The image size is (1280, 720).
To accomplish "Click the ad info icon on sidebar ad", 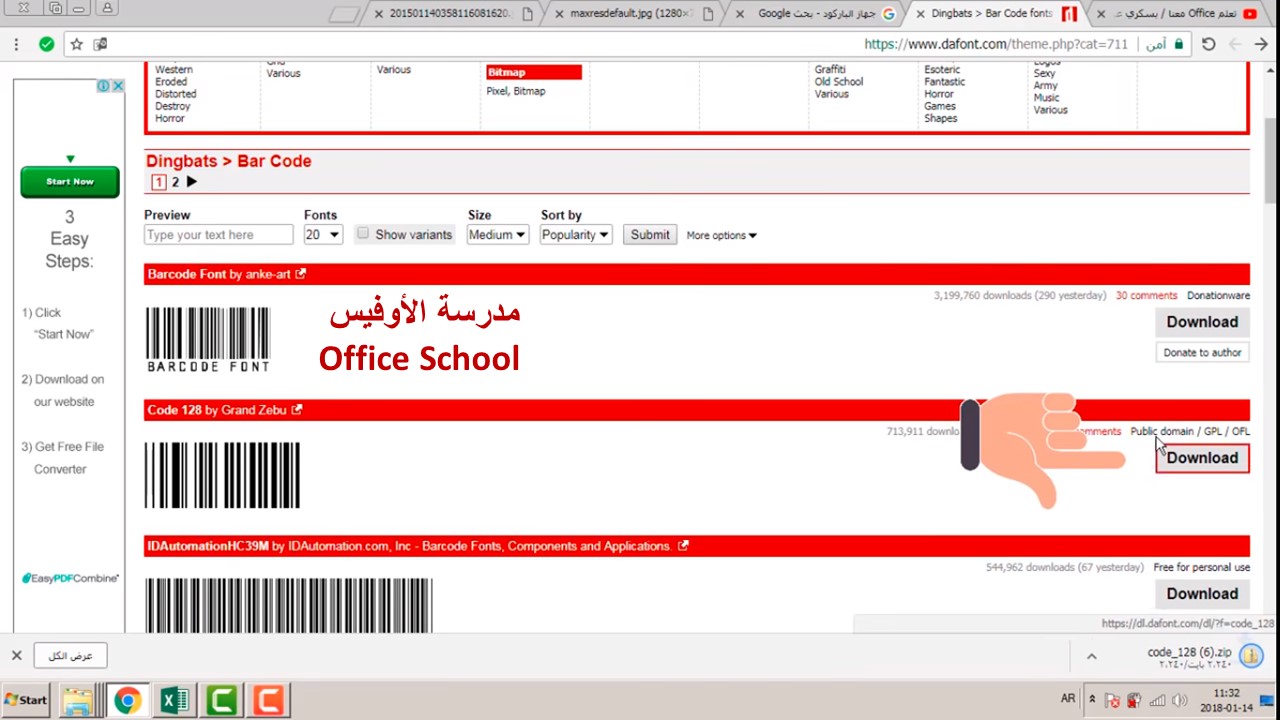I will point(103,86).
